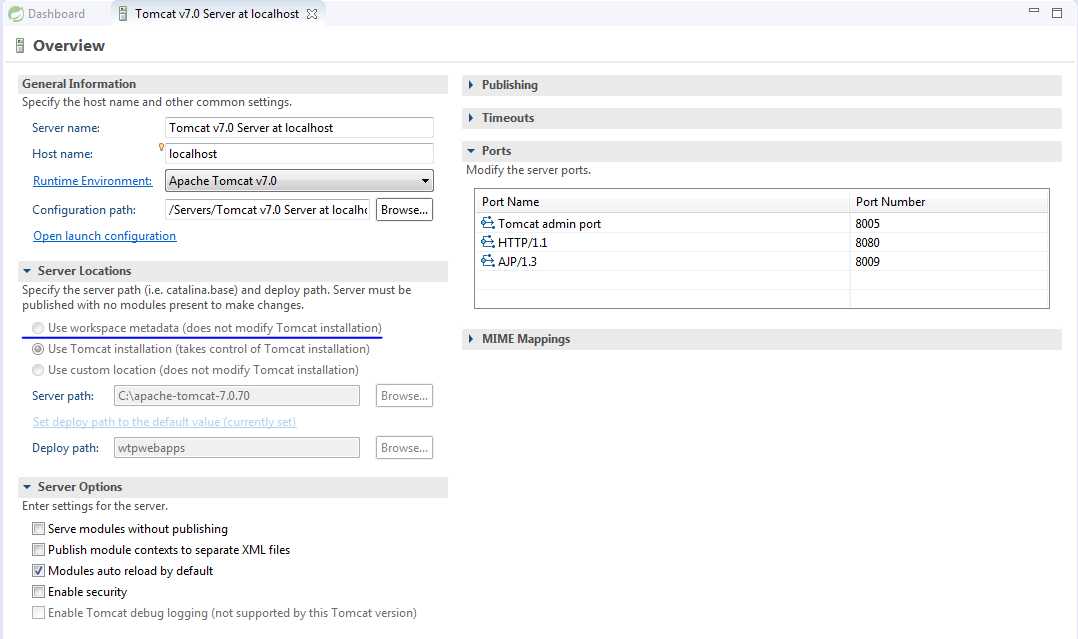Select port number 8080 cell
The height and width of the screenshot is (639, 1078).
tap(868, 243)
